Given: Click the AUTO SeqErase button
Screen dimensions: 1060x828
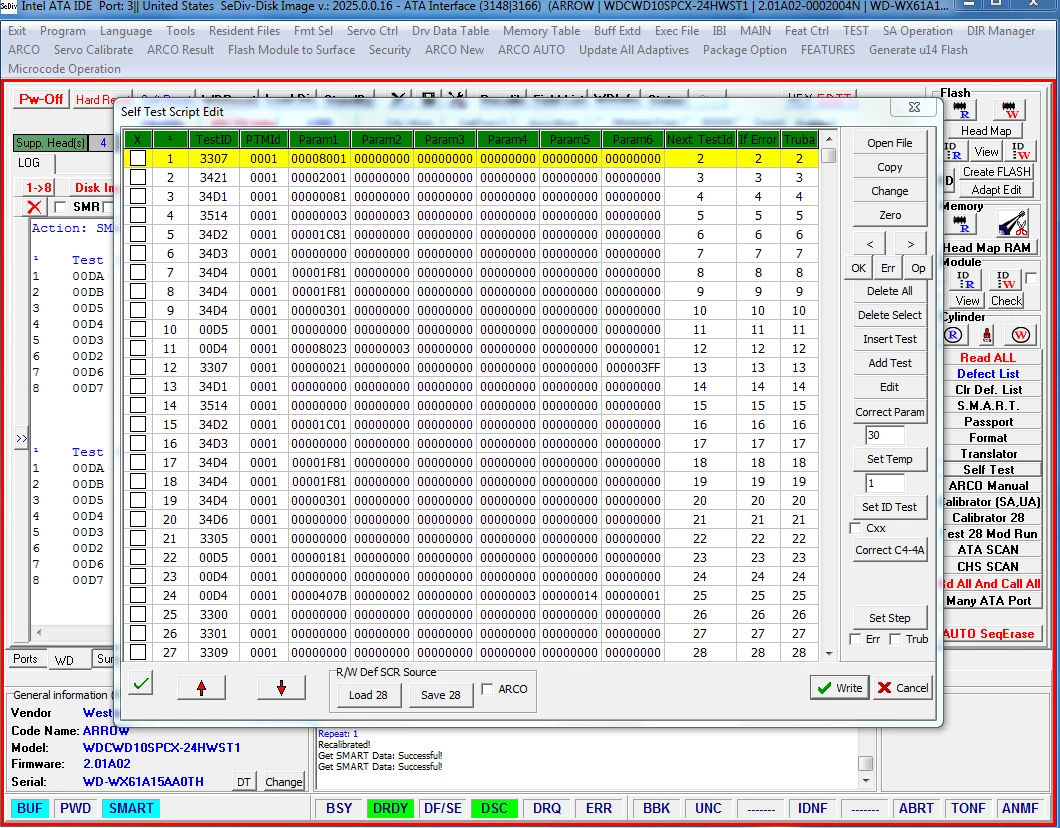Looking at the screenshot, I should pyautogui.click(x=990, y=634).
